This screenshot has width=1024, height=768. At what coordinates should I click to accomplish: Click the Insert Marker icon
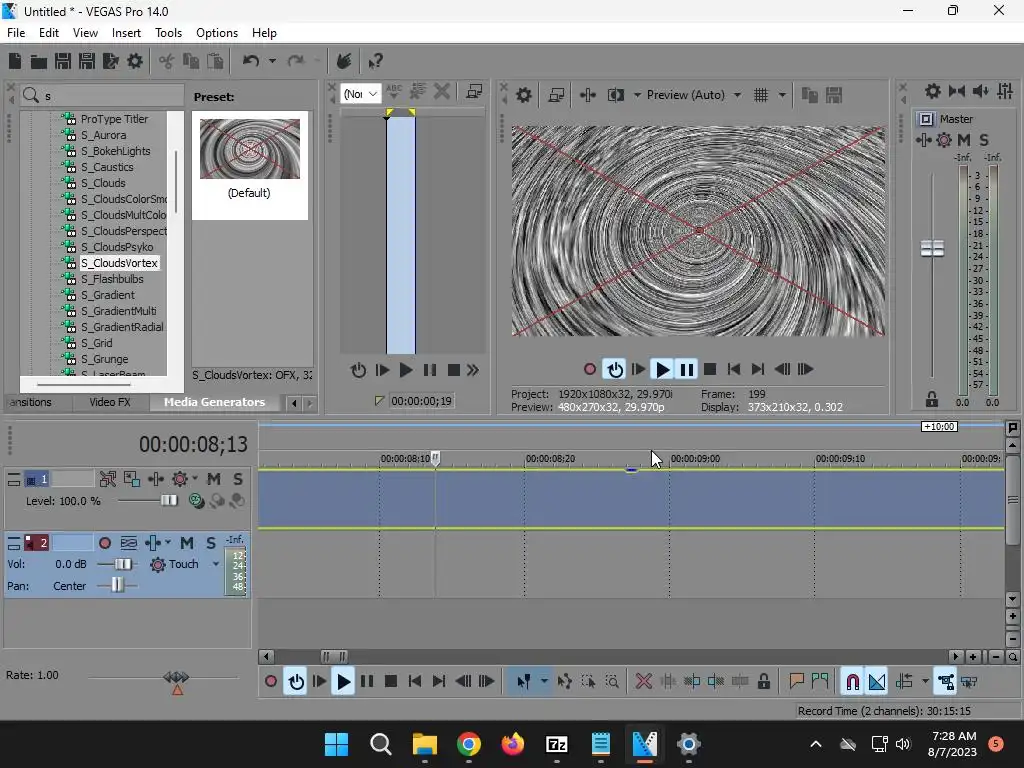(796, 682)
